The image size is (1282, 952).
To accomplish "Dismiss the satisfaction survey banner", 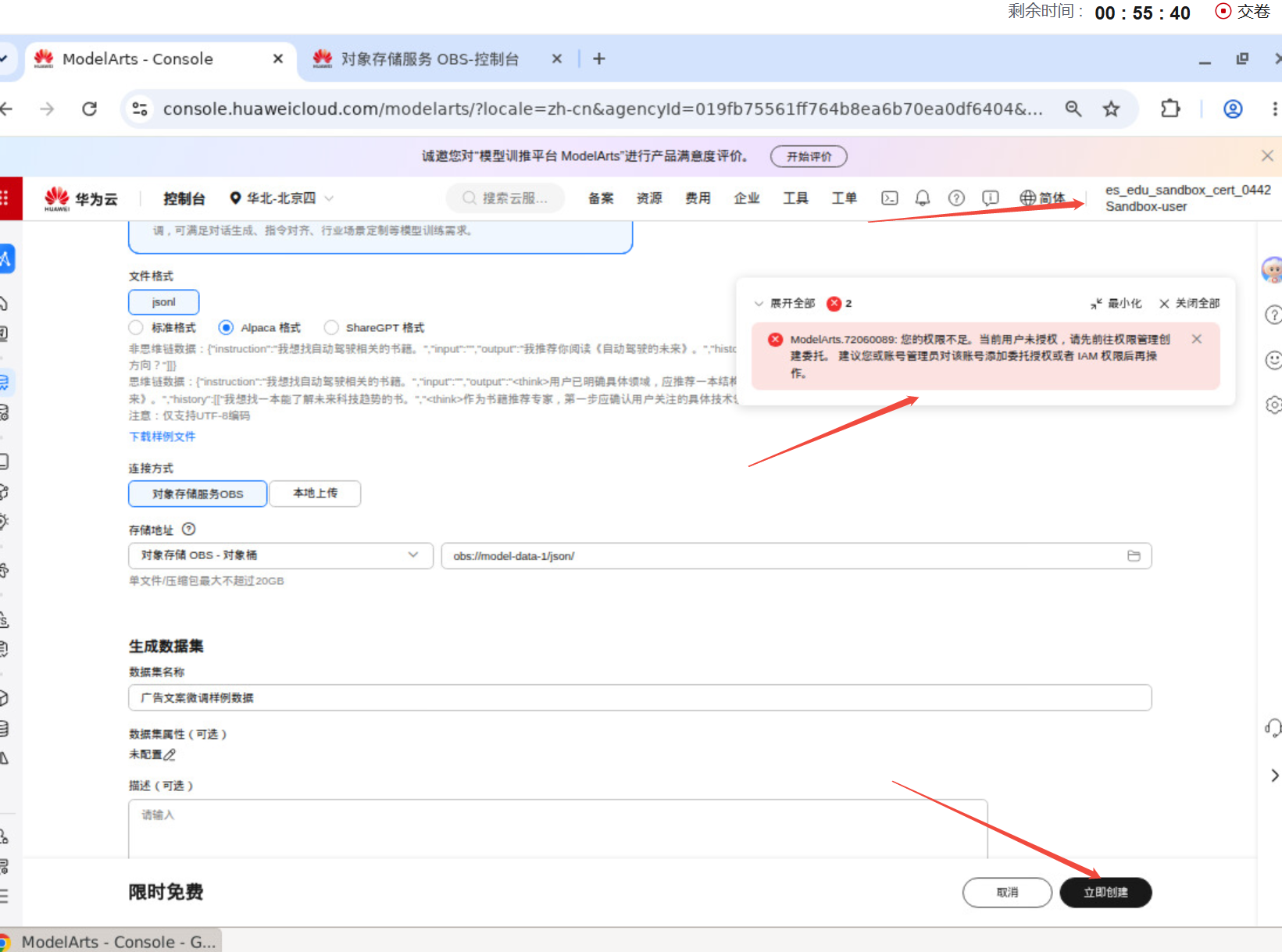I will click(1267, 156).
